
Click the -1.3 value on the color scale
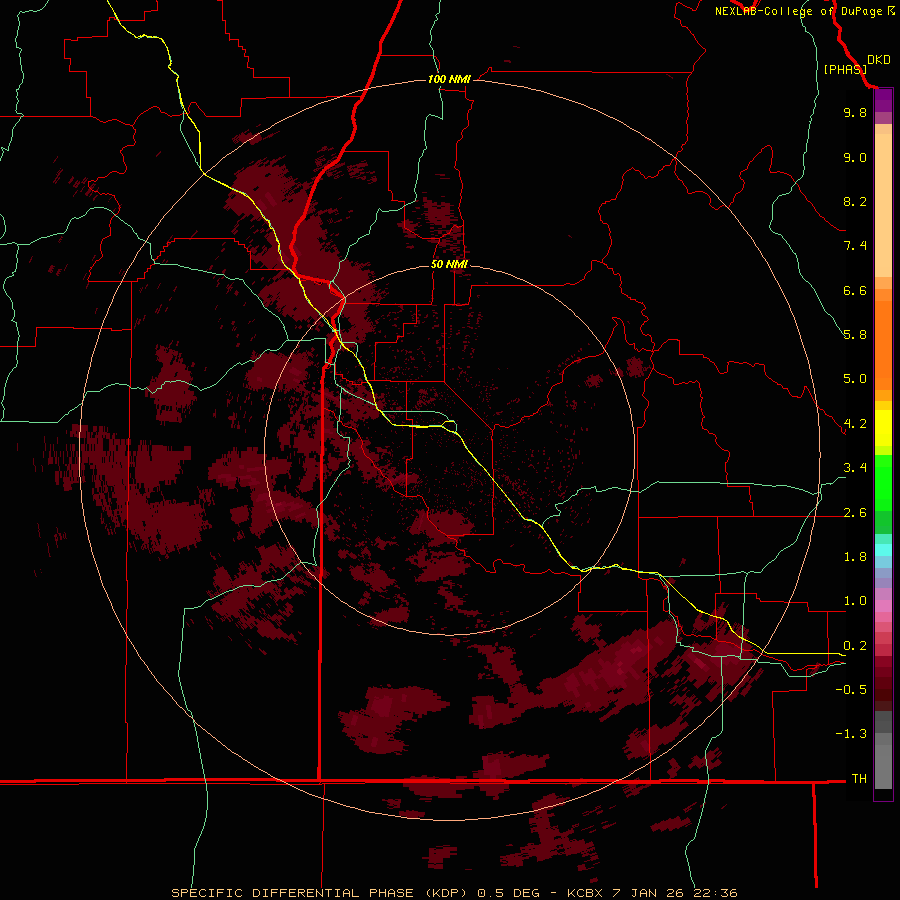pos(851,734)
